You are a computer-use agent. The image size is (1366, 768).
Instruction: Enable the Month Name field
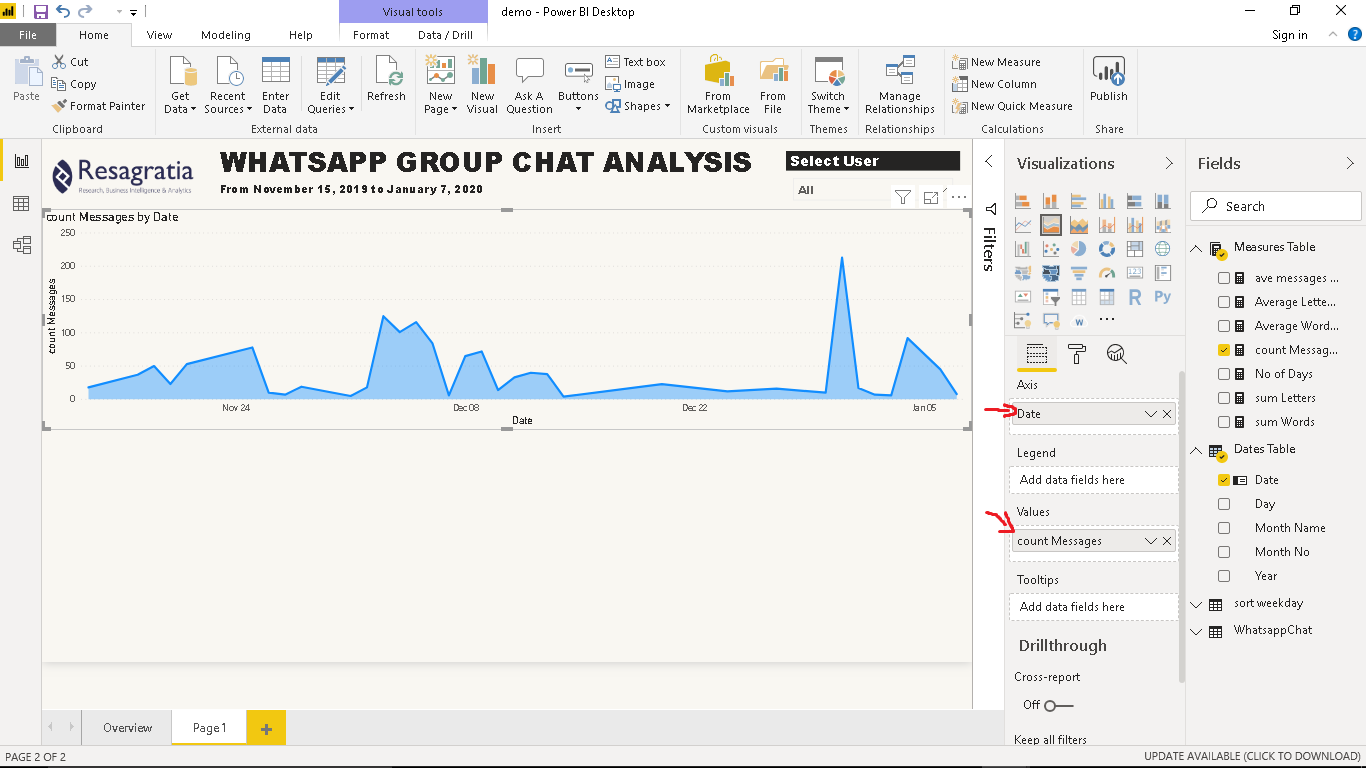1224,527
